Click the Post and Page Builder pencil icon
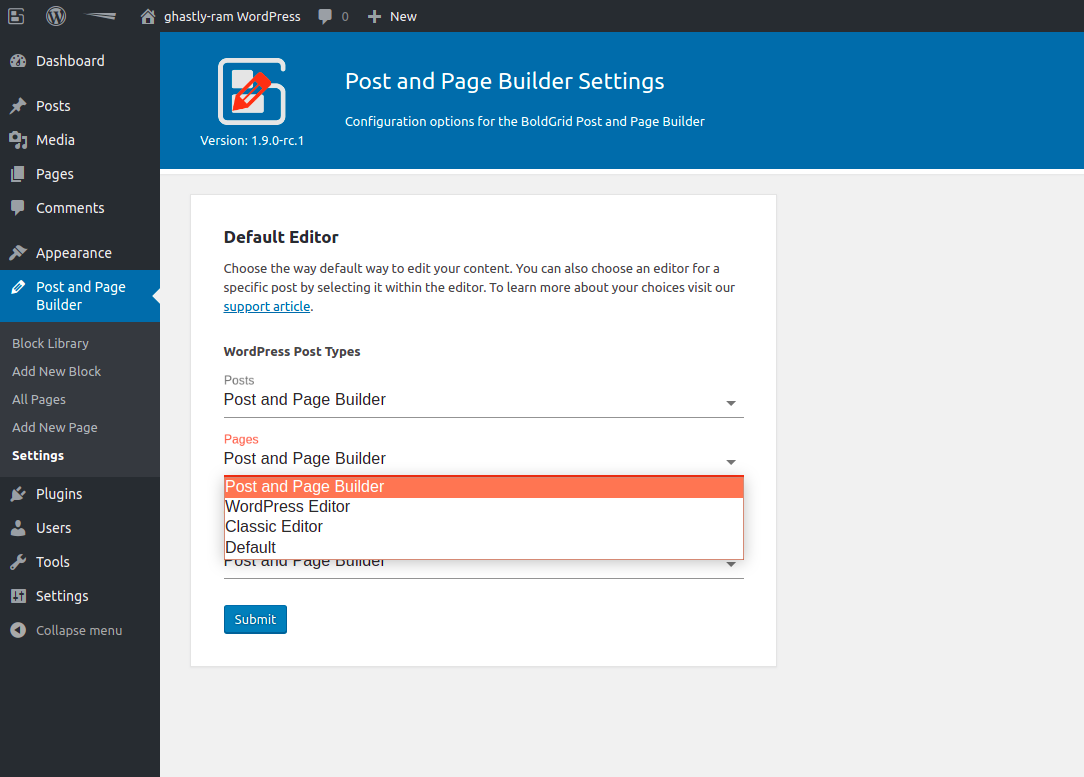Screen dimensions: 1084x777 19,287
